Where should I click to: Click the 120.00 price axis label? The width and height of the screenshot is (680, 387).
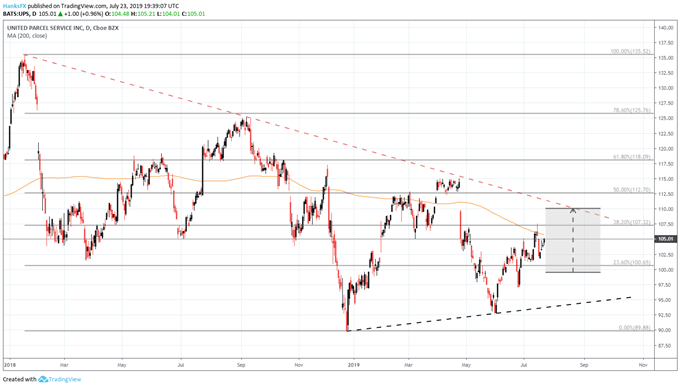click(665, 149)
